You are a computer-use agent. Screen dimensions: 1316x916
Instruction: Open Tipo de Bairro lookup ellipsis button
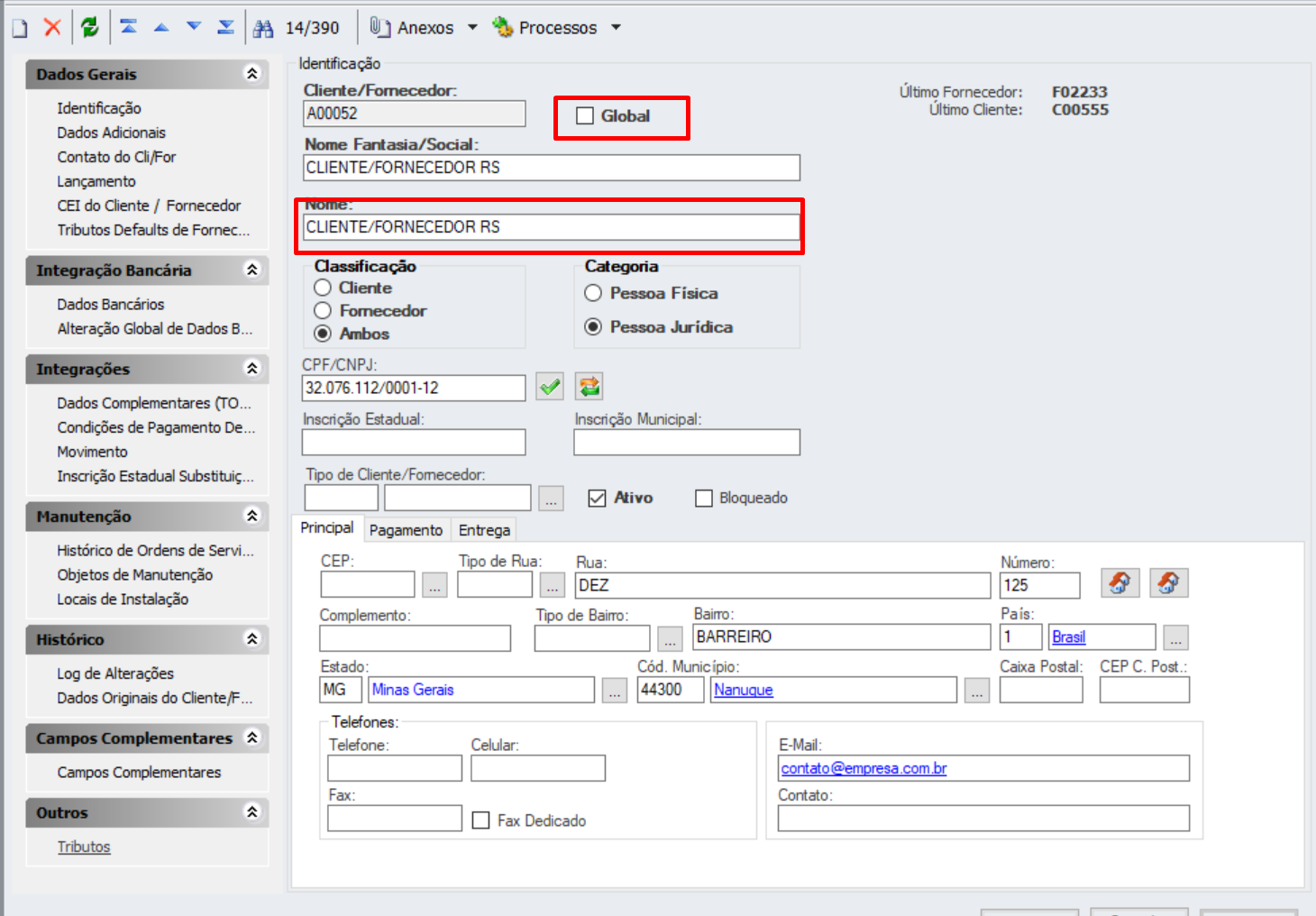point(670,637)
